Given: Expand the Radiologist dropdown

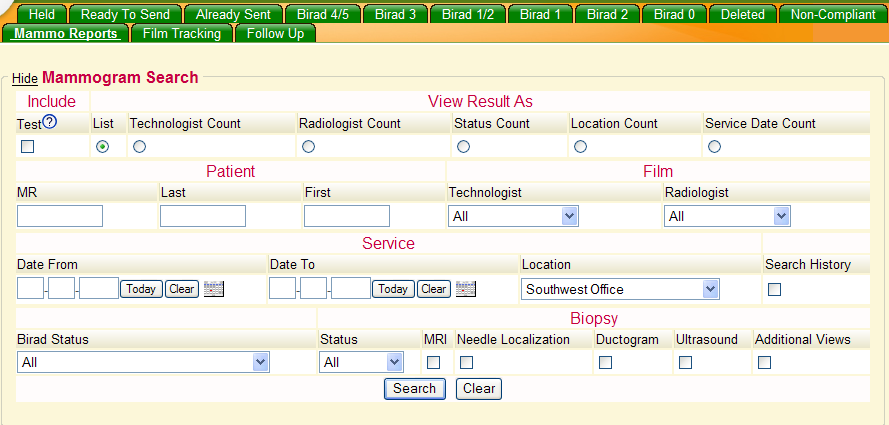Looking at the screenshot, I should click(x=727, y=216).
